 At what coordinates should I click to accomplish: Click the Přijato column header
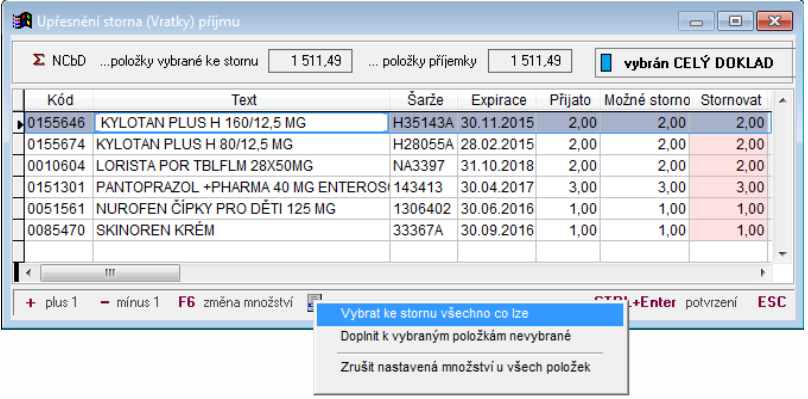[x=568, y=100]
